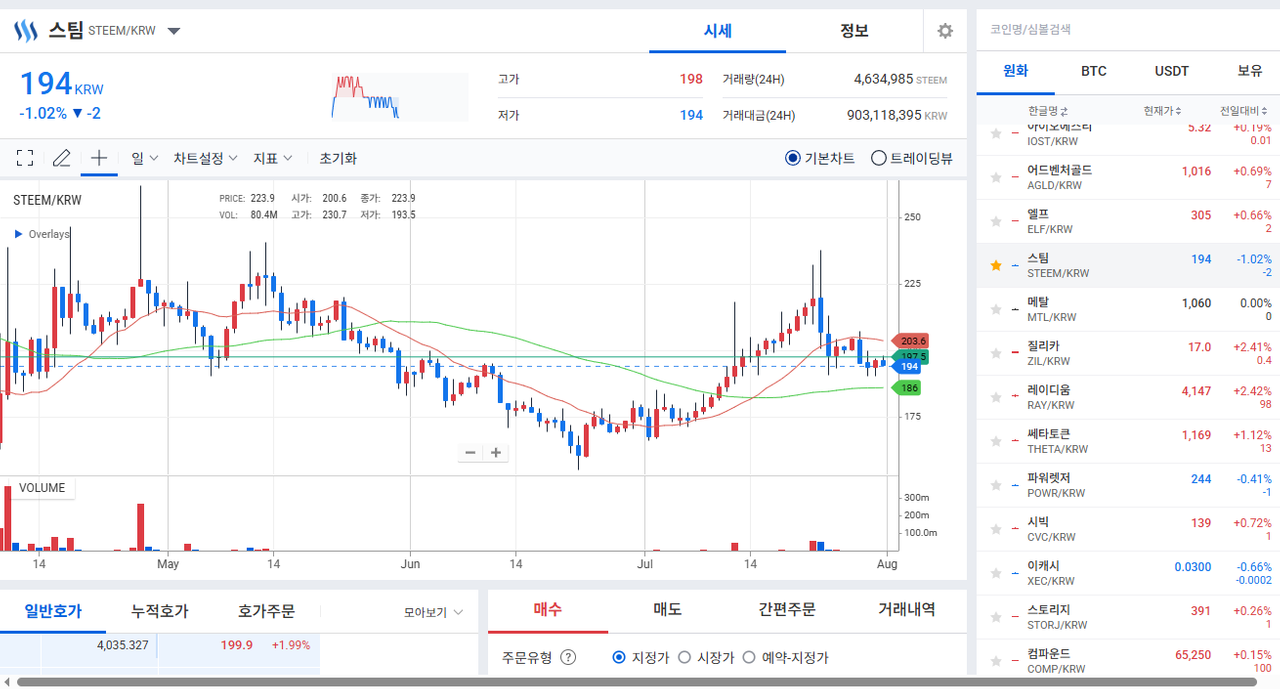Select the 기본차트 radio option

(793, 158)
